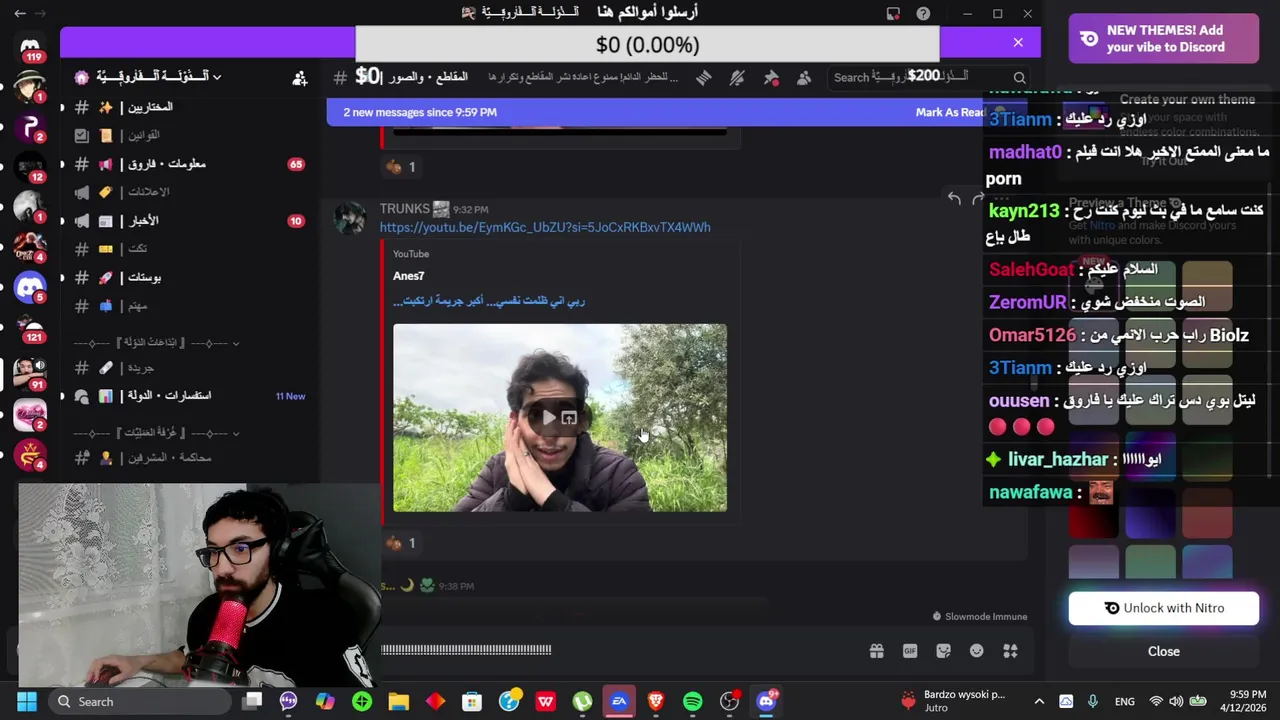Open the server icon with badge 91
Viewport: 1280px width, 720px height.
(x=30, y=372)
